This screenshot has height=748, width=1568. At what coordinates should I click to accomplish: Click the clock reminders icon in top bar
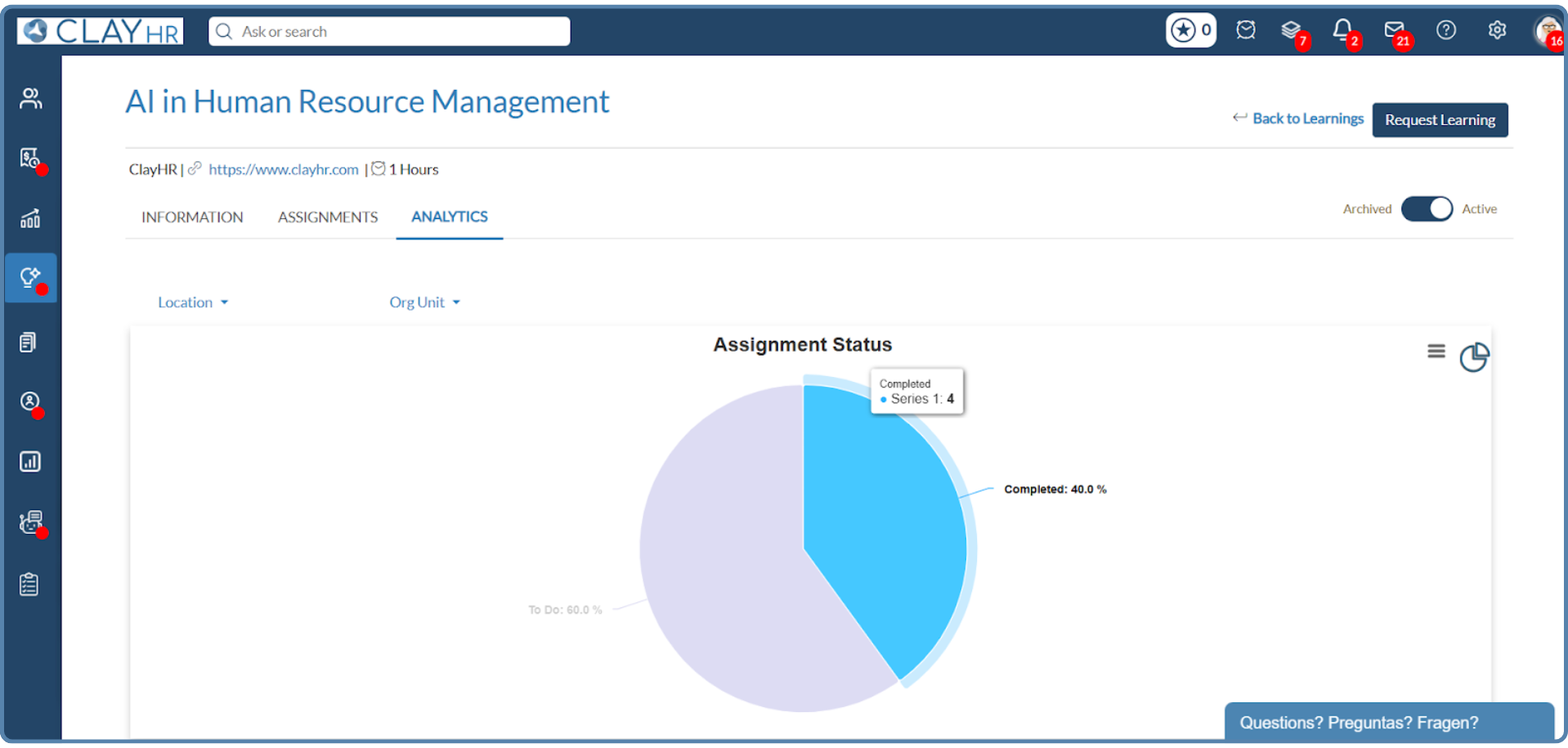click(x=1245, y=29)
